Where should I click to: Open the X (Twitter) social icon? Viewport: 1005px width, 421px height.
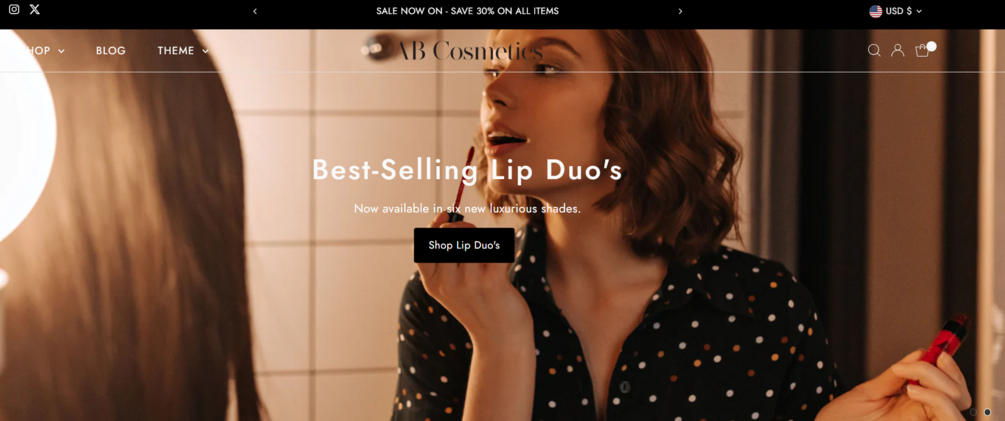(x=35, y=10)
